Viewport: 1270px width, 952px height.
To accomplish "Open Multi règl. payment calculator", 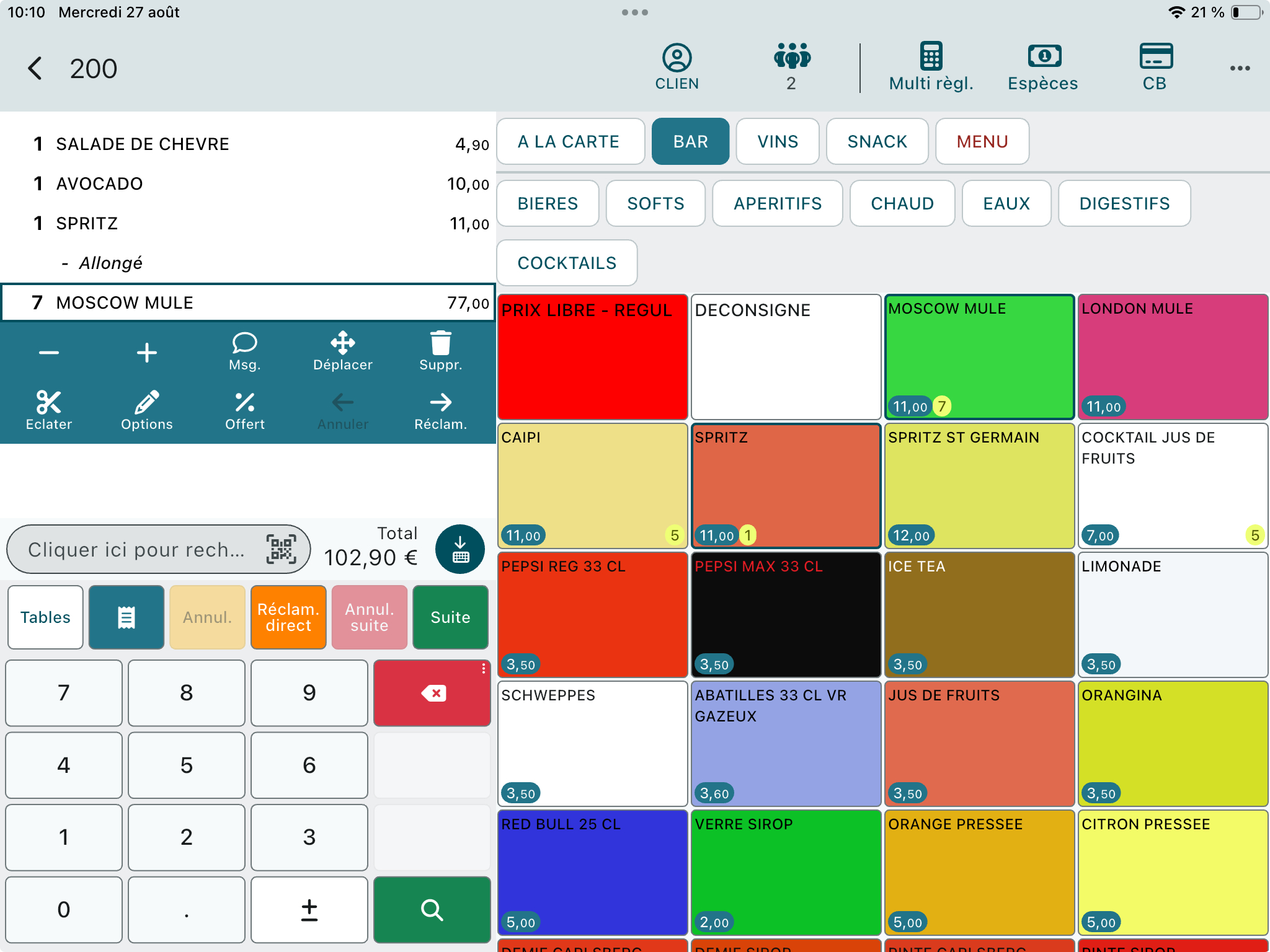I will click(x=931, y=67).
